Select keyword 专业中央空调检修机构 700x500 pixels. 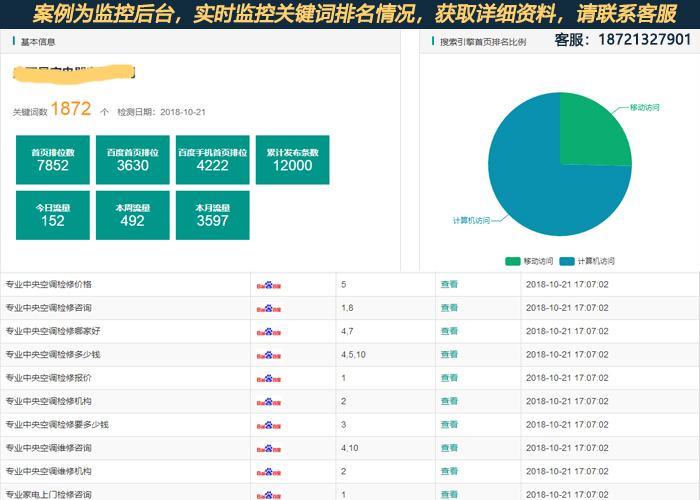(49, 401)
